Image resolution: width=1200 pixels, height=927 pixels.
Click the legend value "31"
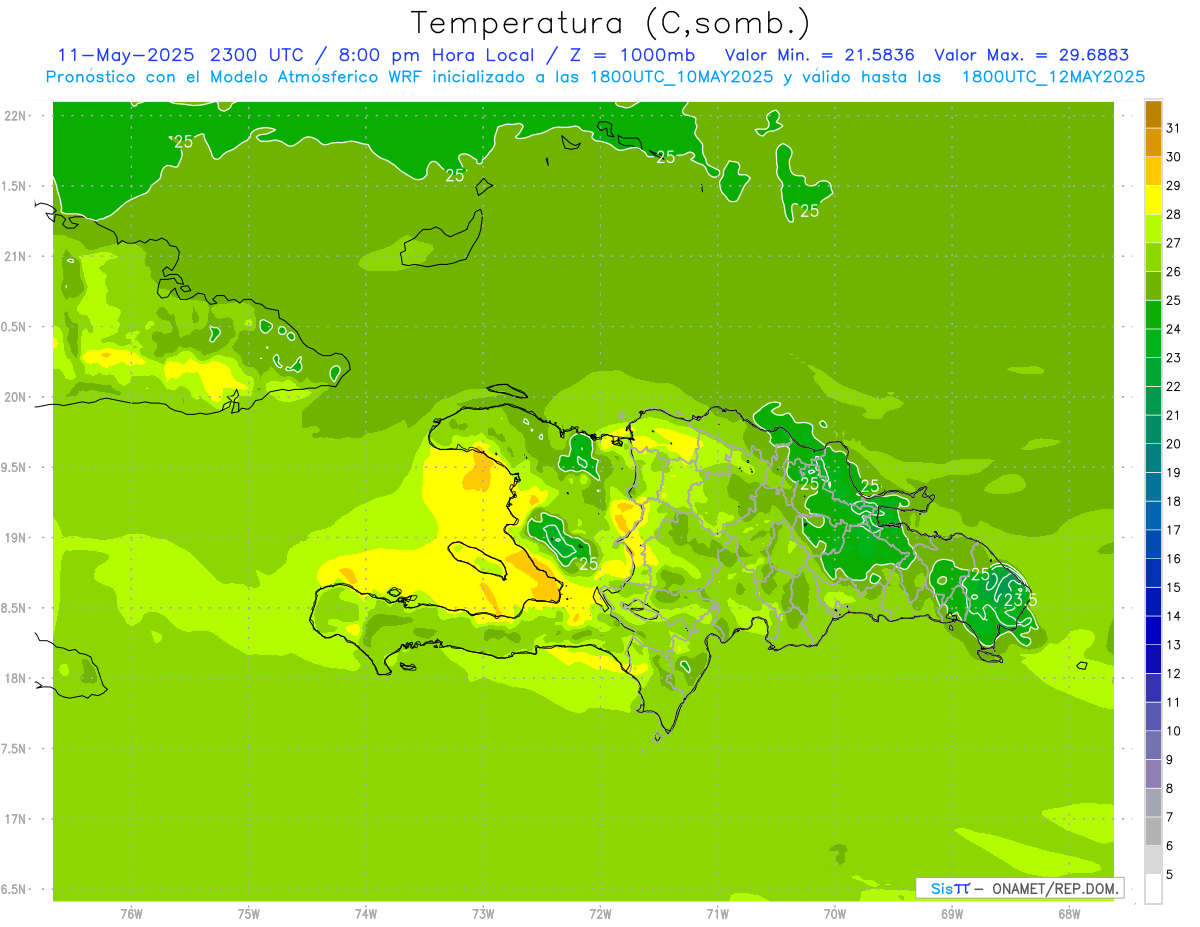[1173, 128]
